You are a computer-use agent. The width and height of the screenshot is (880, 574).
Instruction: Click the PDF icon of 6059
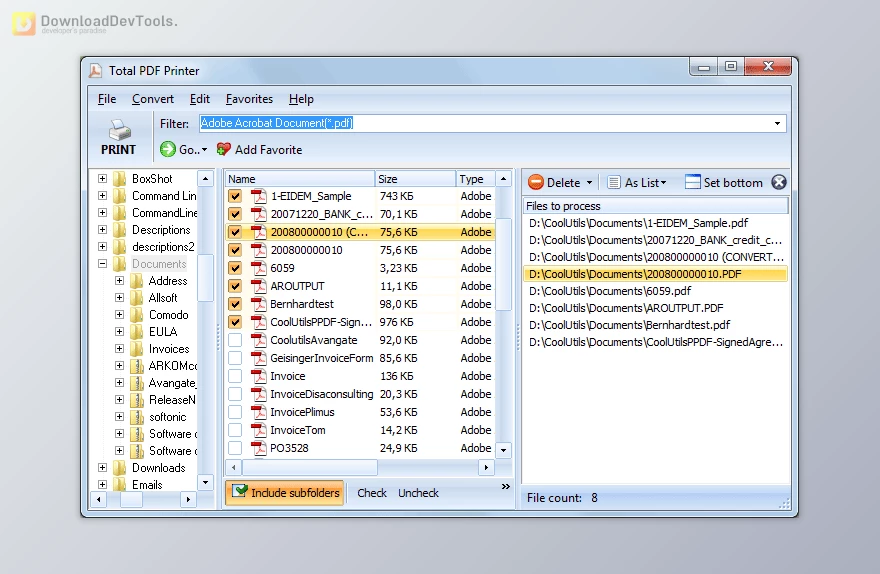[258, 268]
